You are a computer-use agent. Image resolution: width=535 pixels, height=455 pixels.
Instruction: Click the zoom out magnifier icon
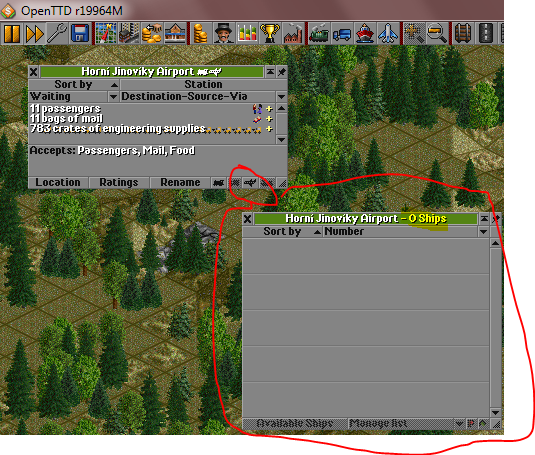(x=437, y=33)
